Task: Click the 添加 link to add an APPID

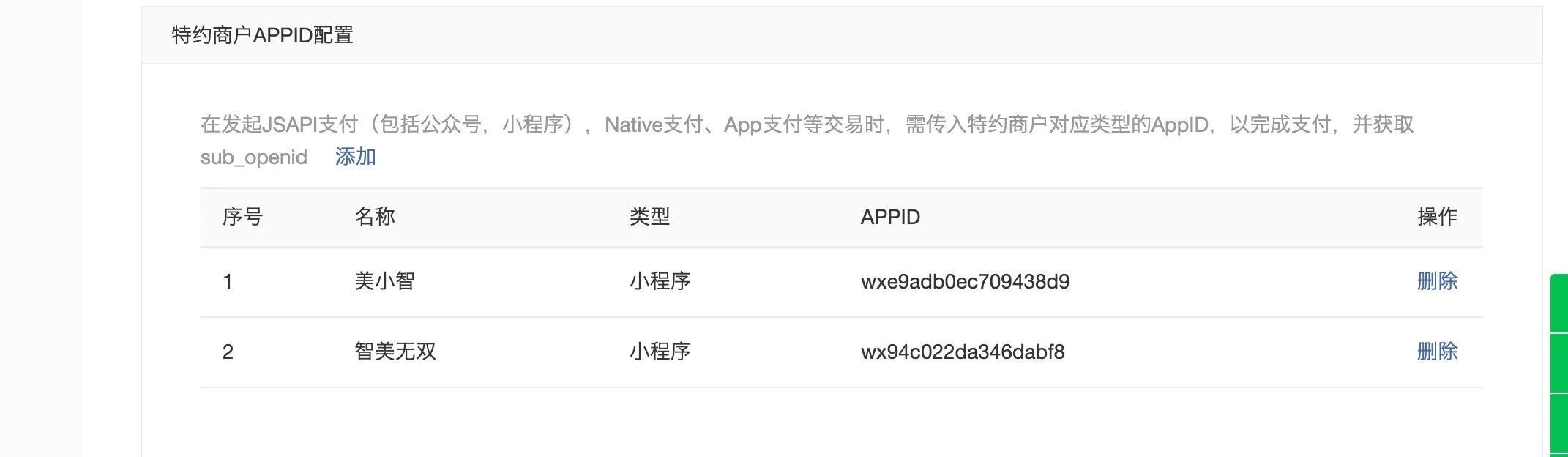Action: [355, 157]
